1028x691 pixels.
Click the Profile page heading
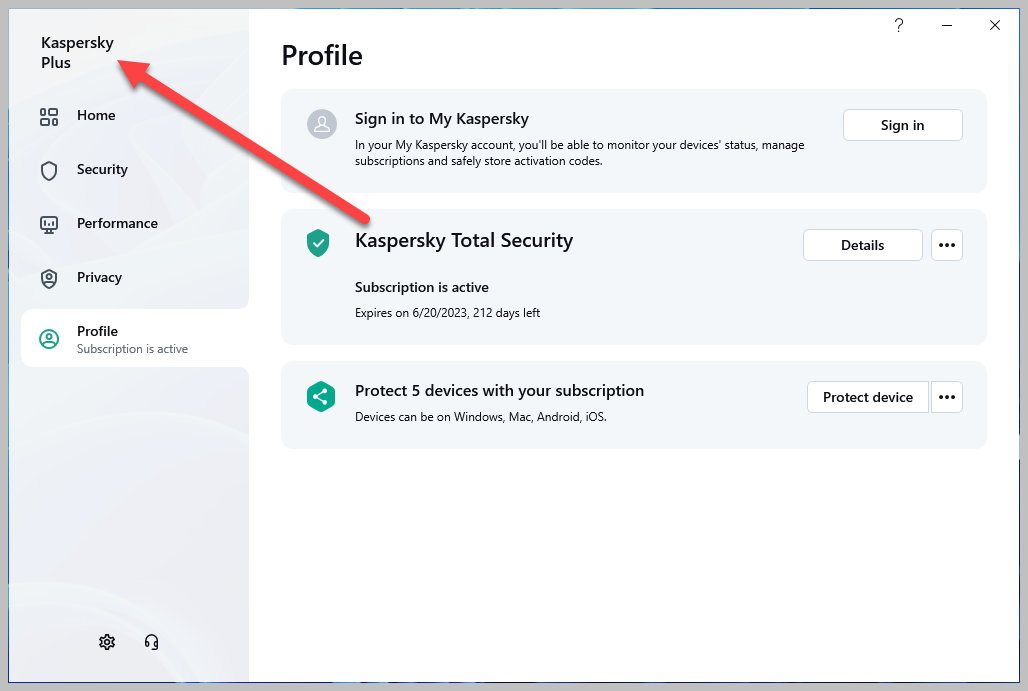coord(322,56)
